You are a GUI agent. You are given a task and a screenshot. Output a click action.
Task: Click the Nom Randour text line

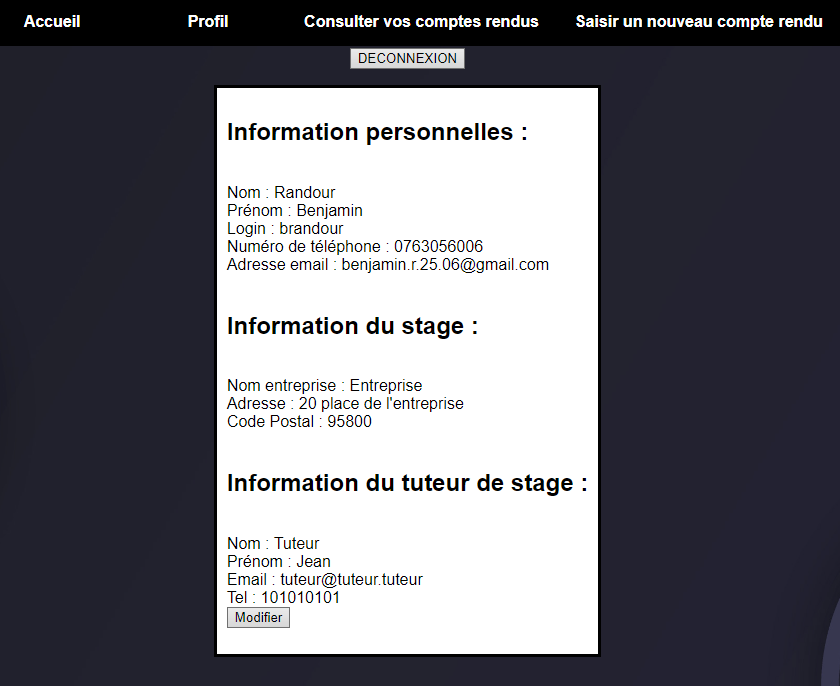click(x=281, y=193)
